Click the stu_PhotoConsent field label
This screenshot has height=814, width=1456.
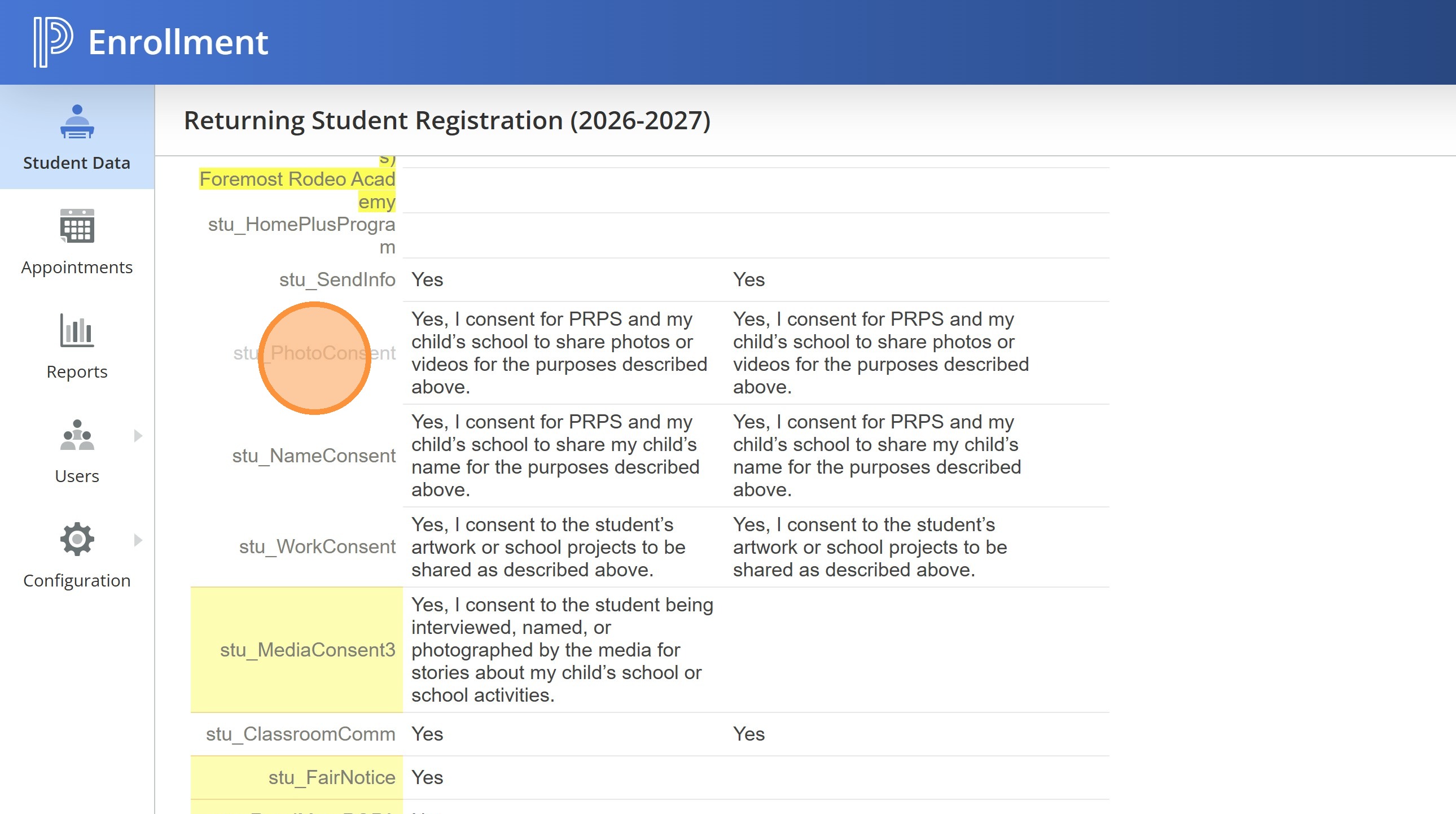tap(314, 353)
